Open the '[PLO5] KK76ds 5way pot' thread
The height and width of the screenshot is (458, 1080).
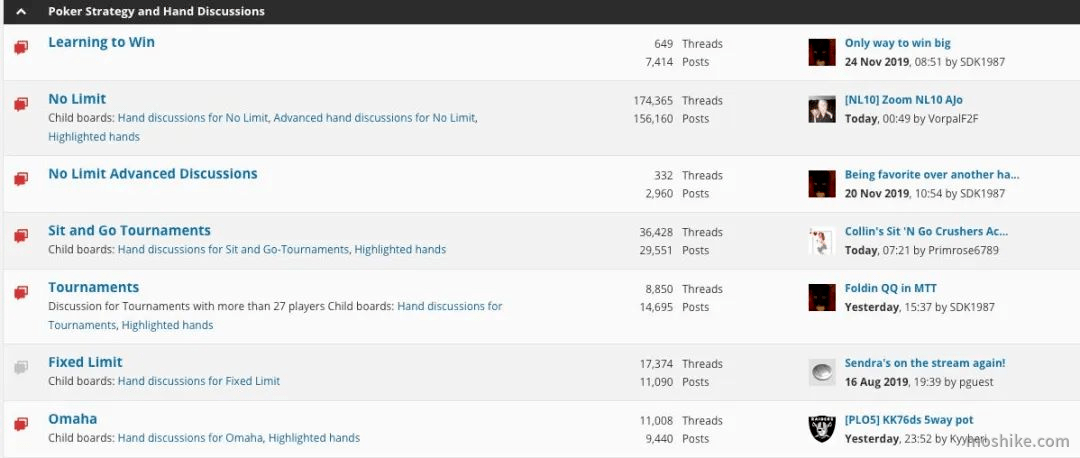point(909,419)
